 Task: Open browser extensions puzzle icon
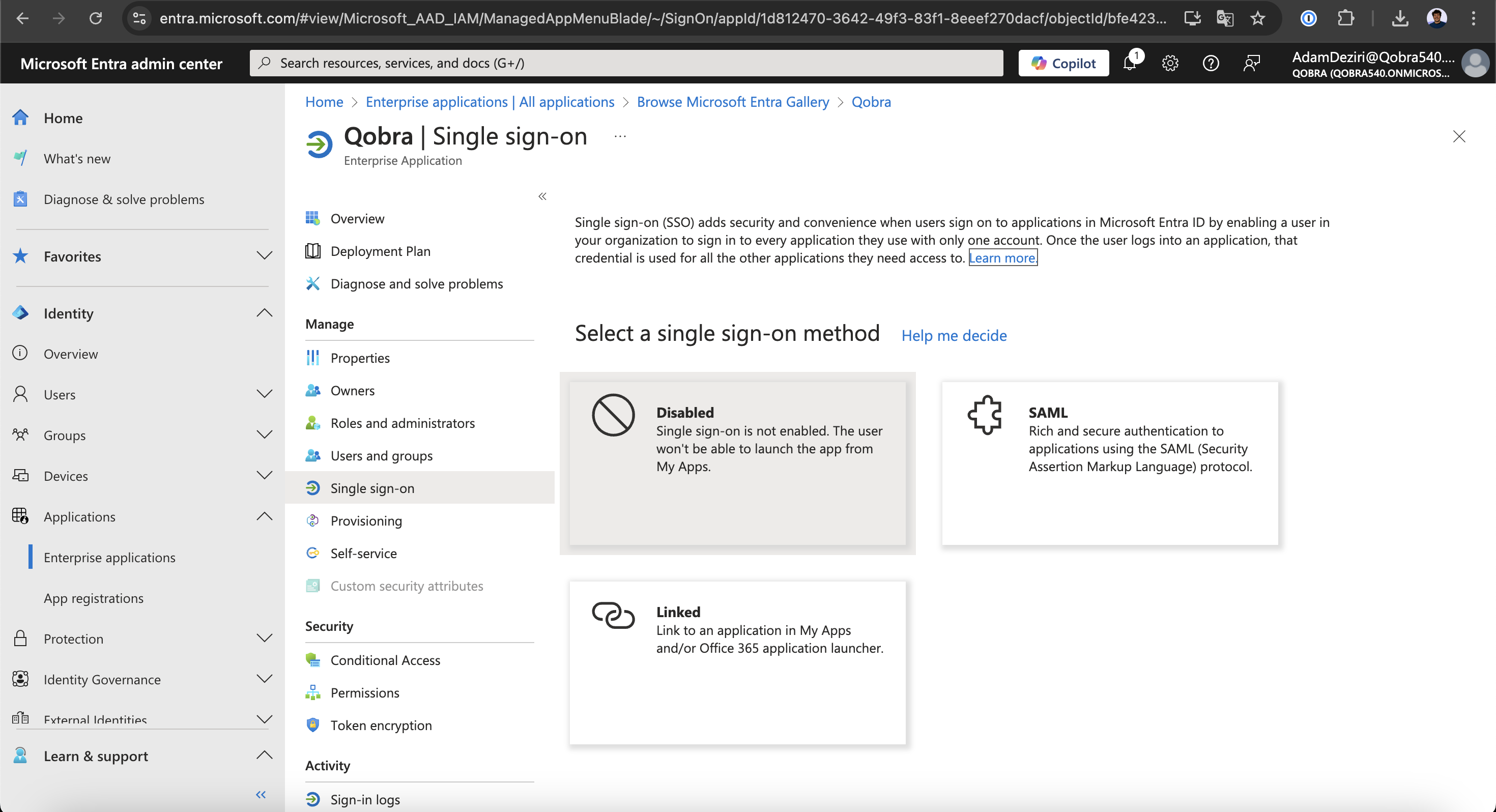(1345, 19)
